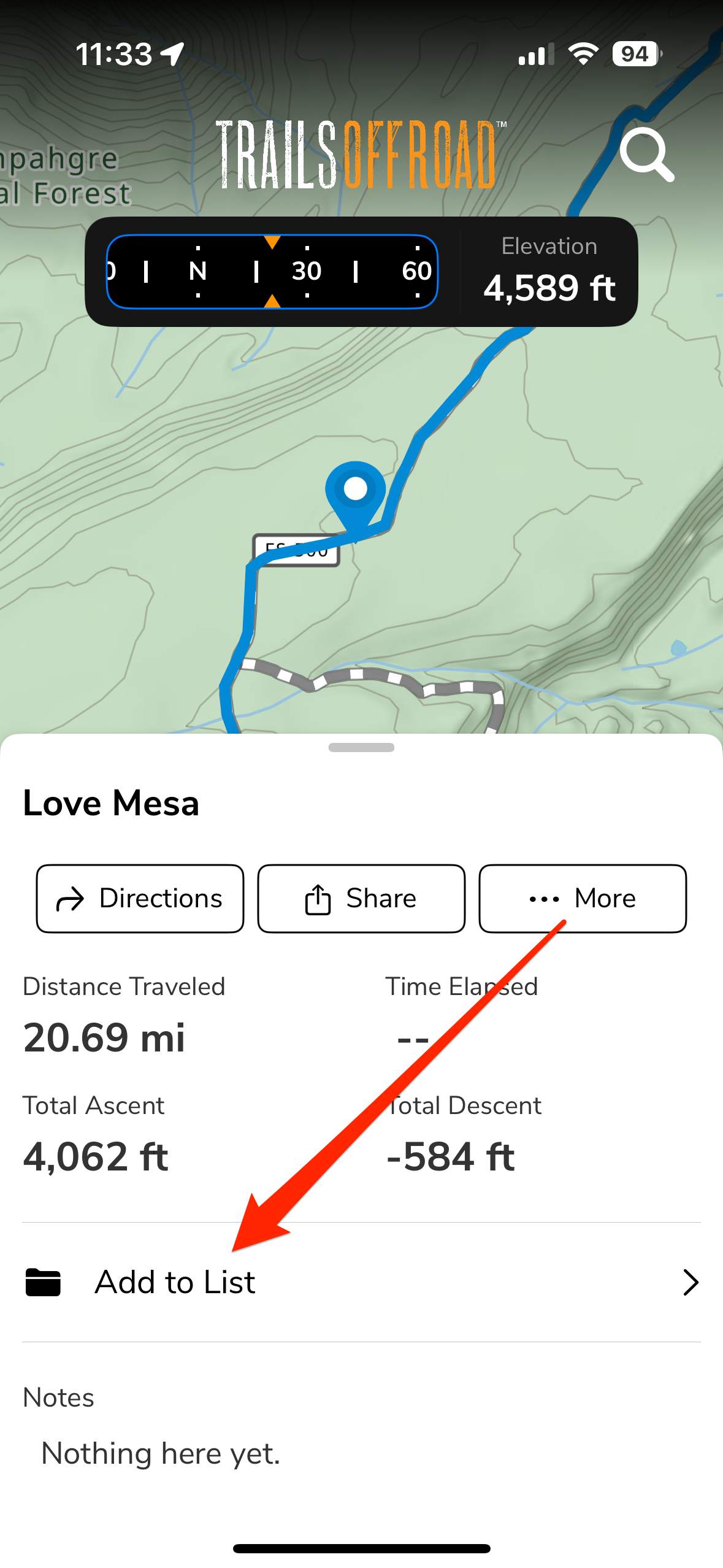This screenshot has width=723, height=1568.
Task: Open the Add to List chevron
Action: (x=690, y=1282)
